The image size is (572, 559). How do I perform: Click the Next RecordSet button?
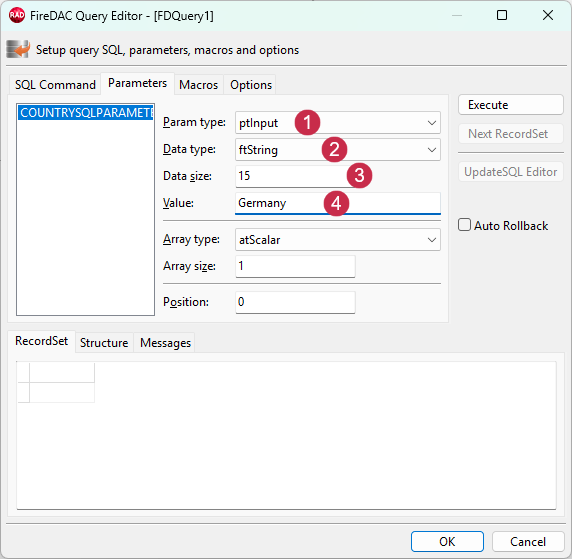click(511, 134)
